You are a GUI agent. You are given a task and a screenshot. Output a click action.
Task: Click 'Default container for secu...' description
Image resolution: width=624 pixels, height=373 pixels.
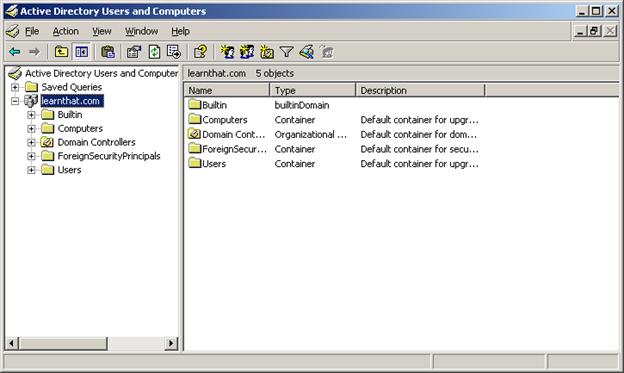pyautogui.click(x=419, y=149)
